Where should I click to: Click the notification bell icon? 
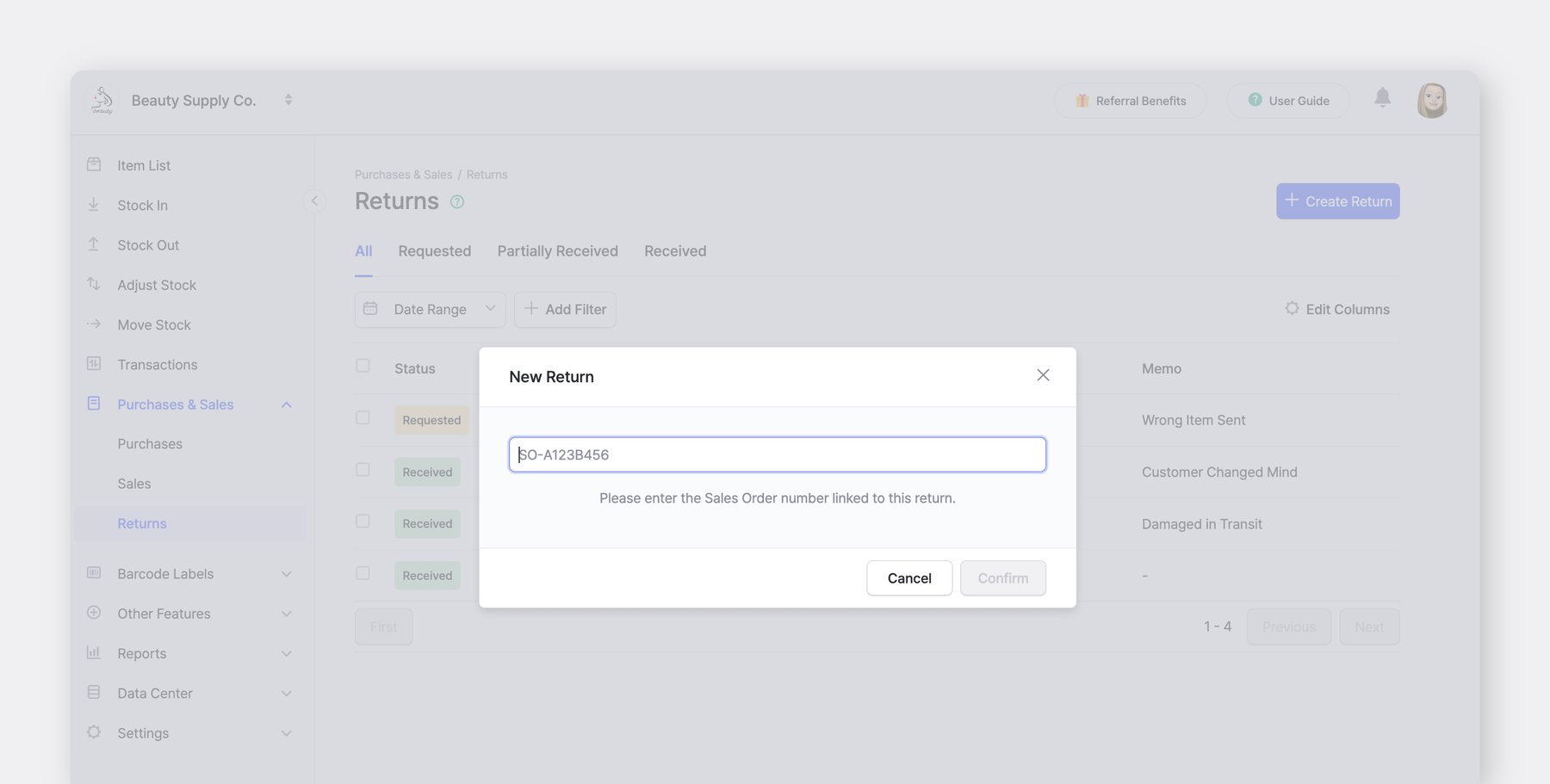(1382, 98)
